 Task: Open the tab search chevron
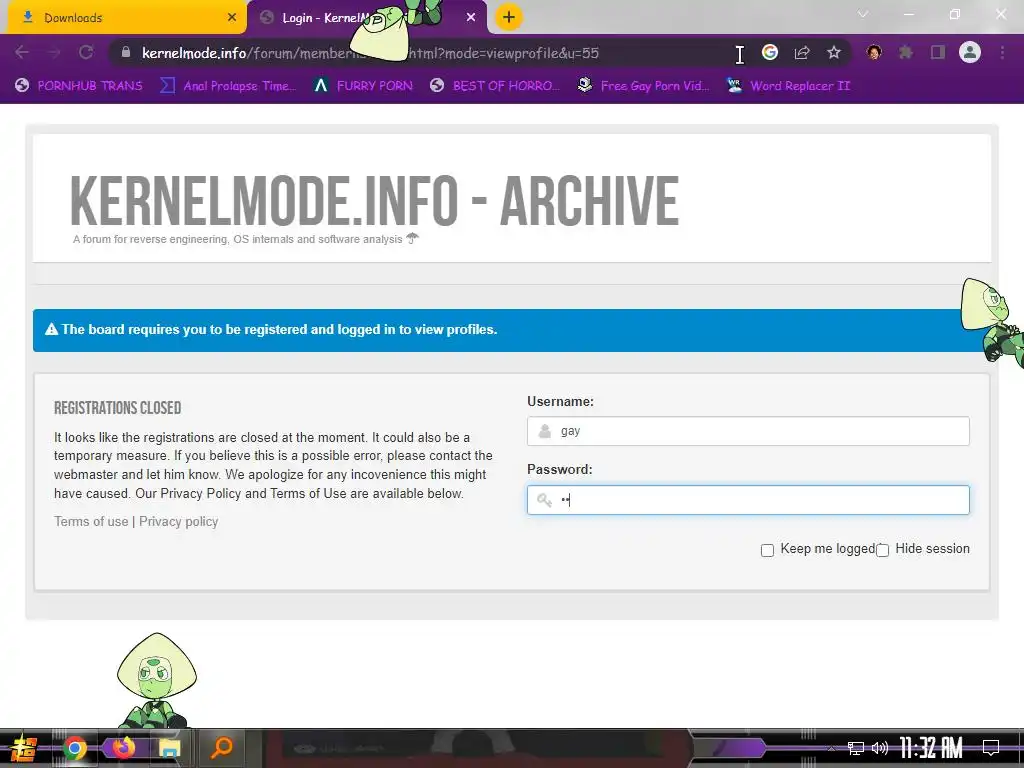click(863, 14)
